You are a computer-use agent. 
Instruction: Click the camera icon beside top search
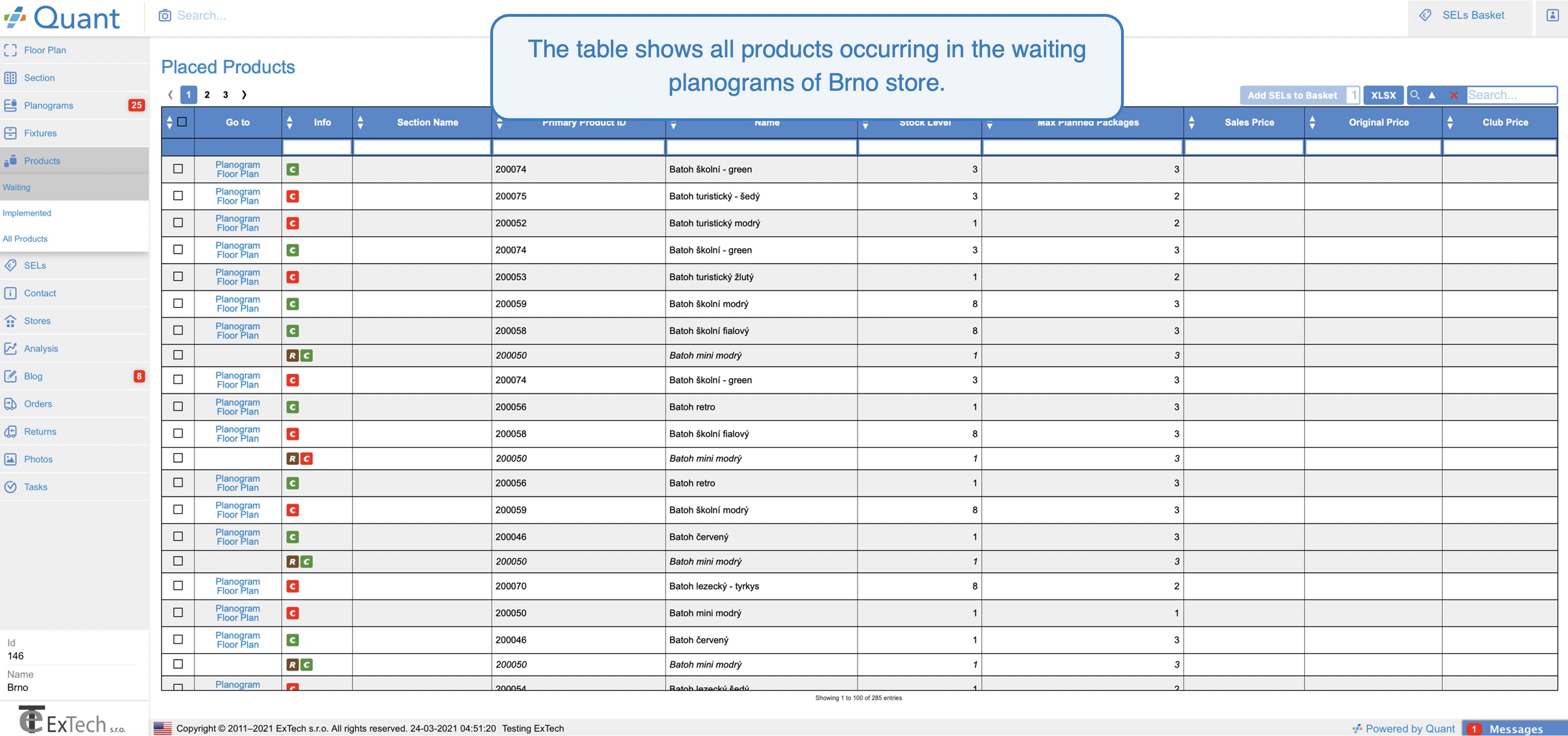(x=165, y=15)
